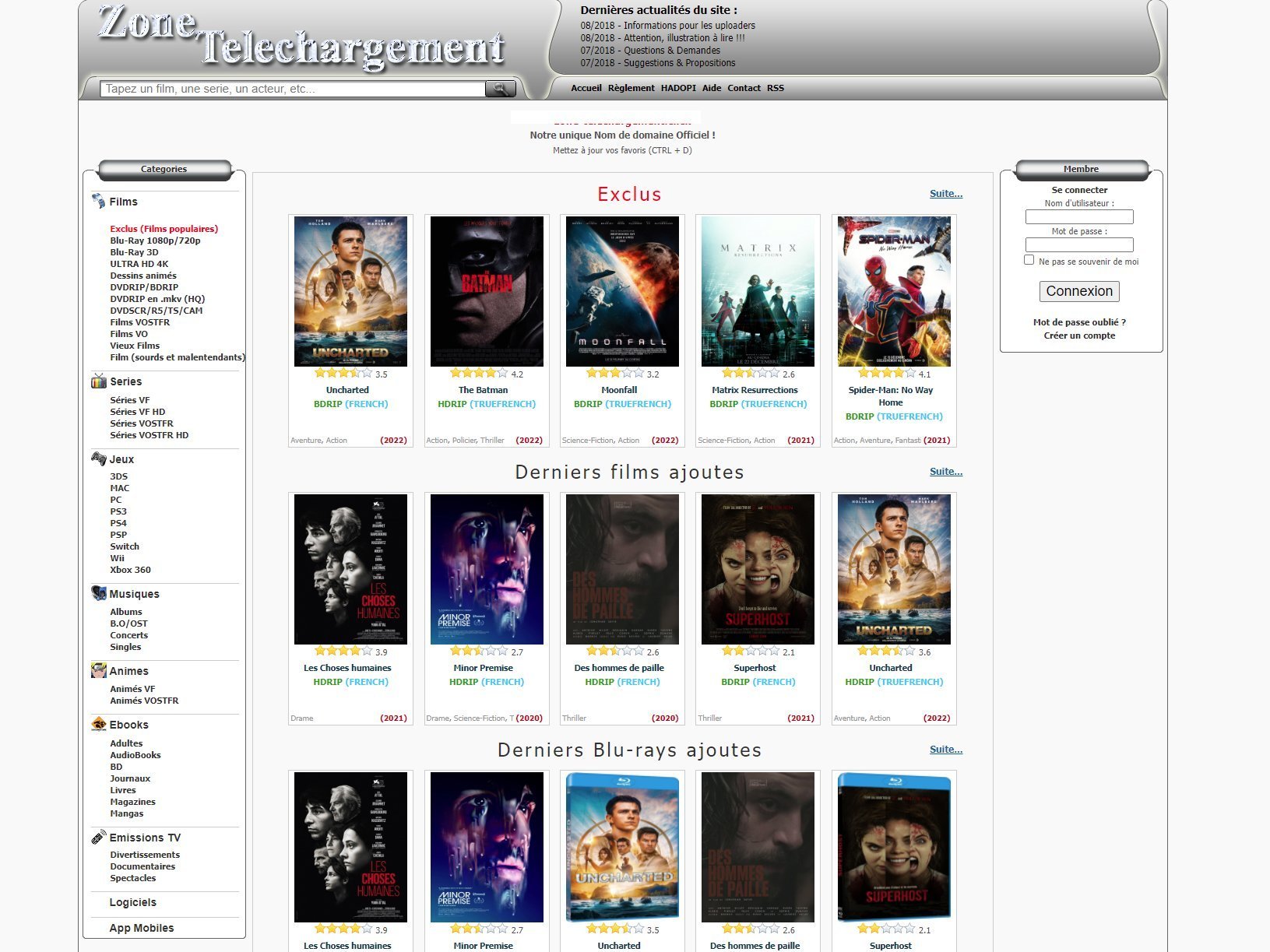Click 'Créer un compte' link
The image size is (1270, 952).
[1079, 335]
